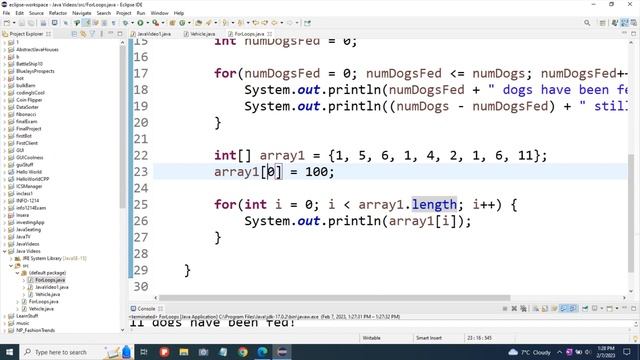The height and width of the screenshot is (360, 640).
Task: Click the taskbar search box
Action: click(76, 352)
